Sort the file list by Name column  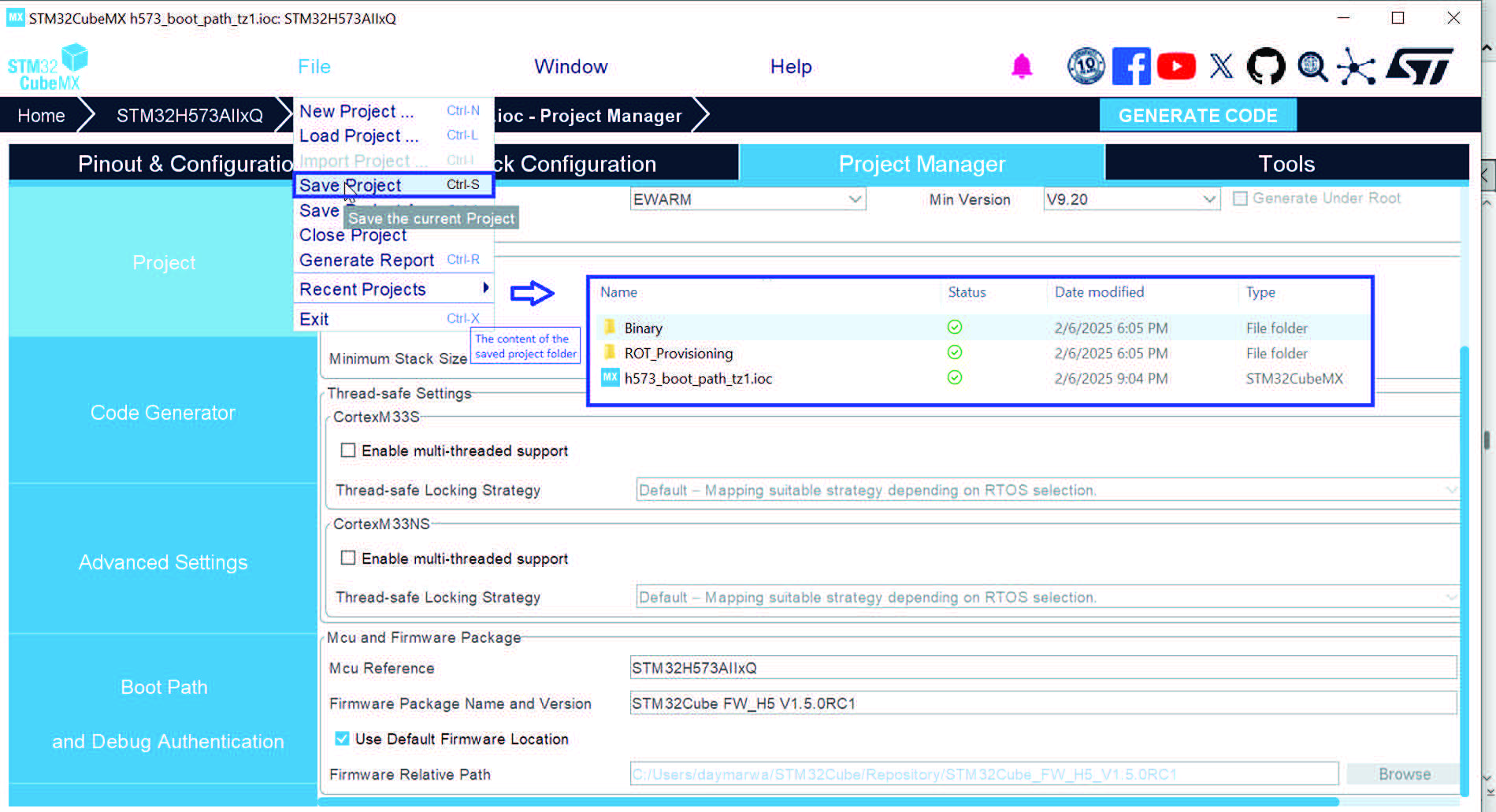point(618,292)
